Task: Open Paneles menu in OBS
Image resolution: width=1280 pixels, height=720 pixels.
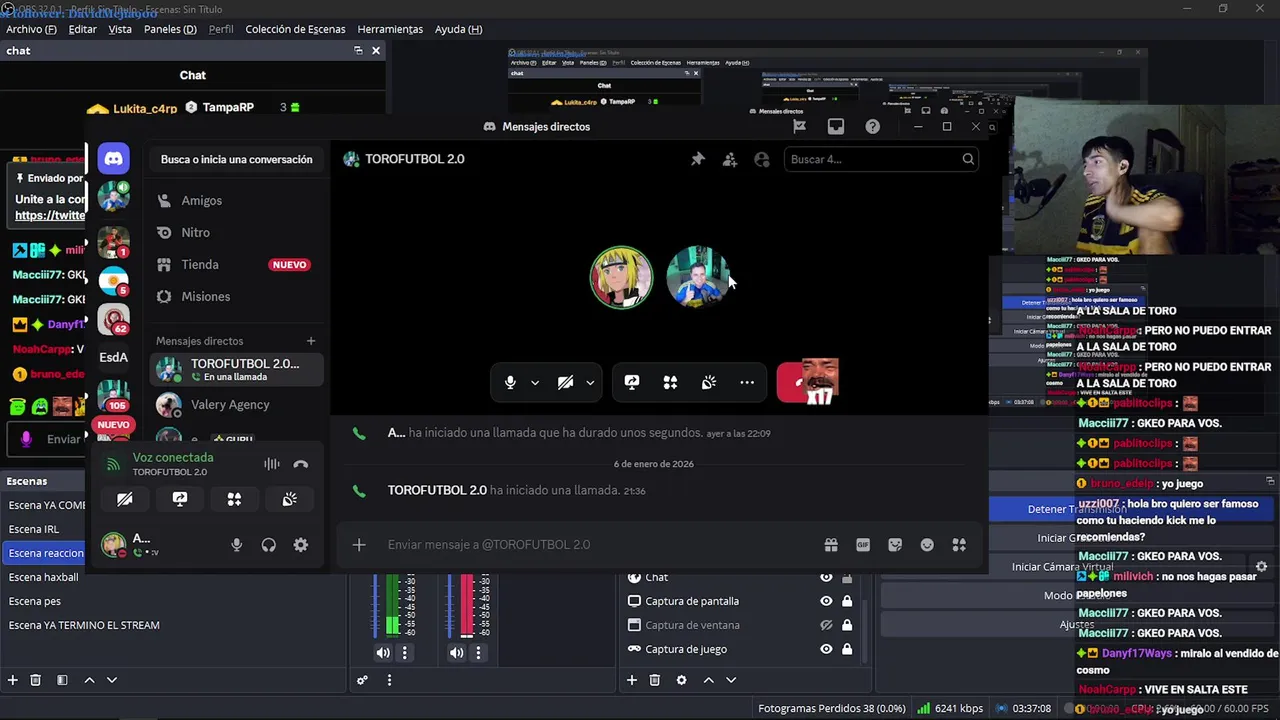Action: 170,29
